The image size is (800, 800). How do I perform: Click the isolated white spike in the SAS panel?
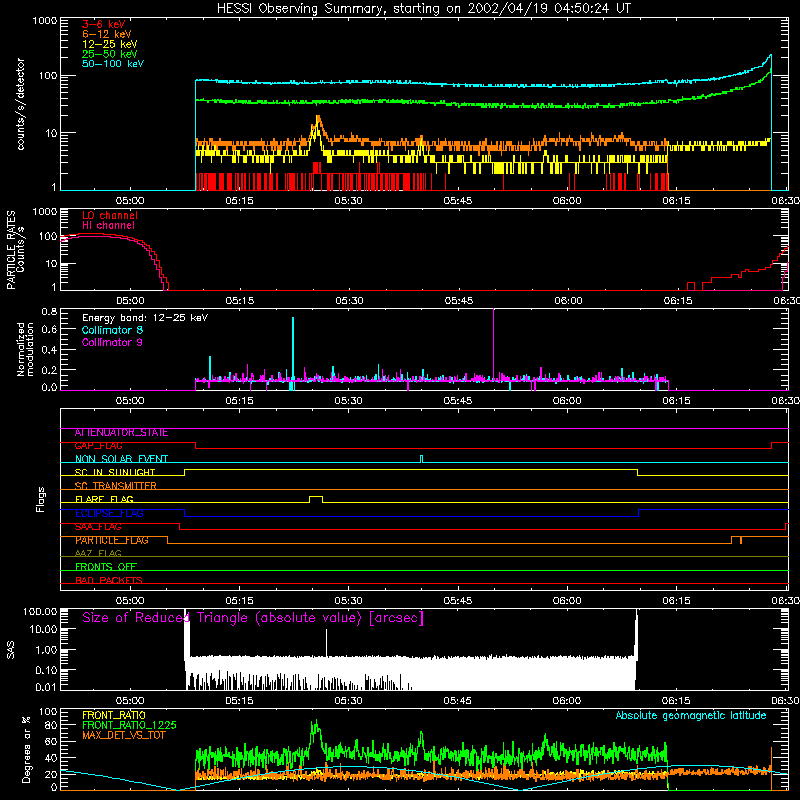[327, 642]
